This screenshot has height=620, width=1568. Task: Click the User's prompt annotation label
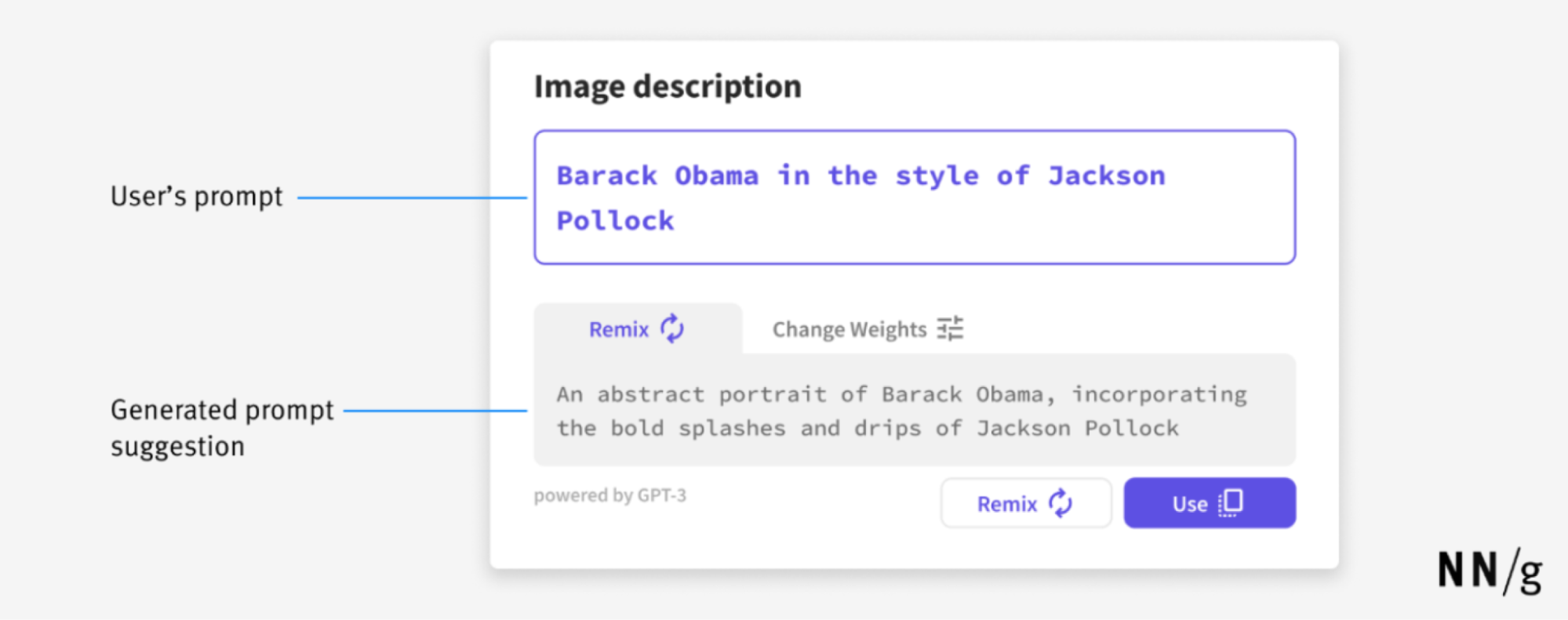[x=196, y=196]
